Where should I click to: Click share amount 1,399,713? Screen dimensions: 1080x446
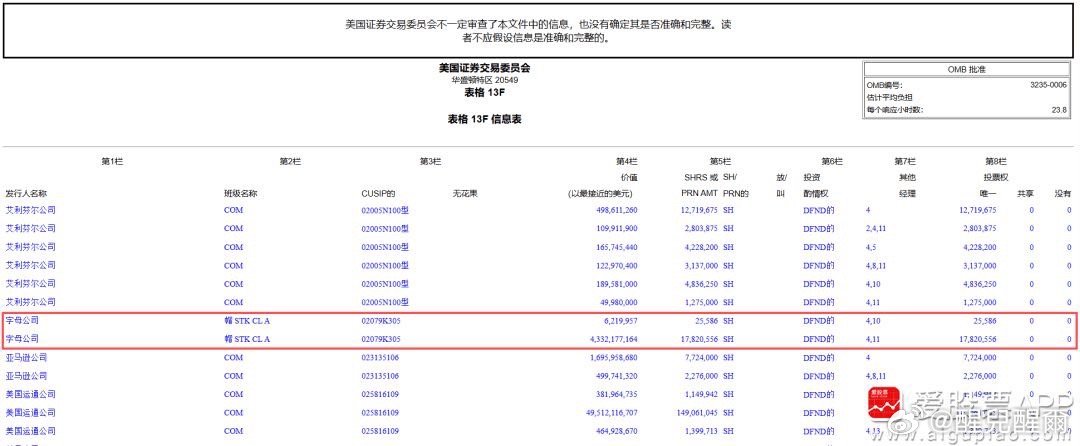click(702, 432)
